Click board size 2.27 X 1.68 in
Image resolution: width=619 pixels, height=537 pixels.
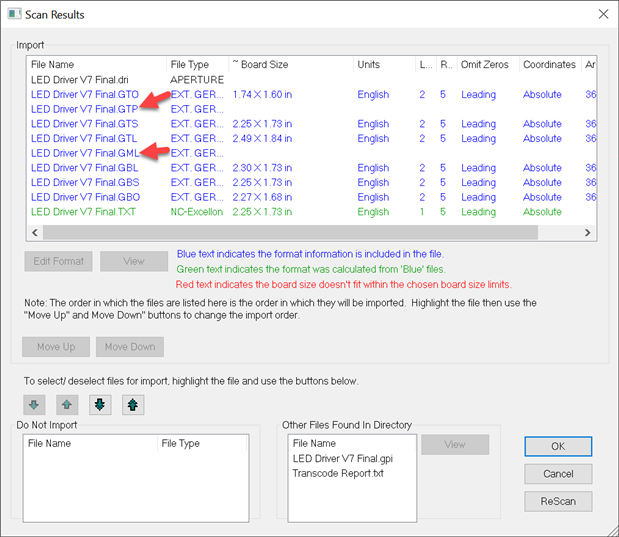pyautogui.click(x=262, y=197)
